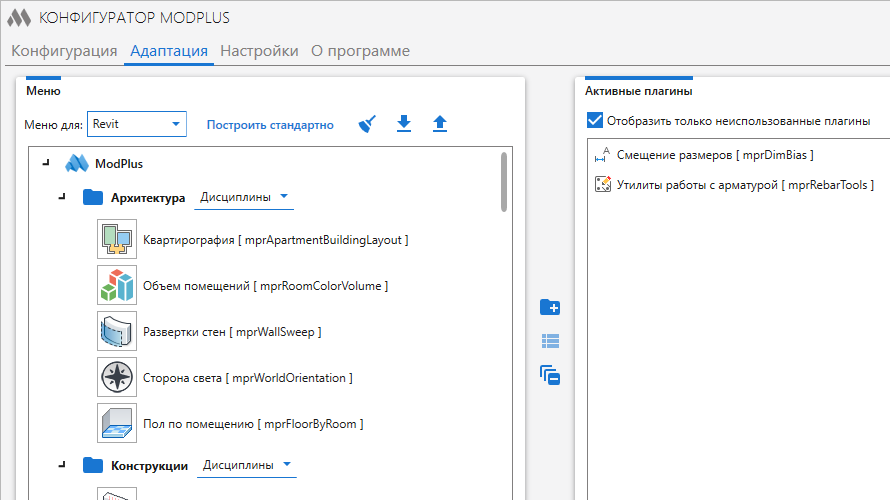This screenshot has width=890, height=500.
Task: Select the Конструкции folder label
Action: click(149, 466)
